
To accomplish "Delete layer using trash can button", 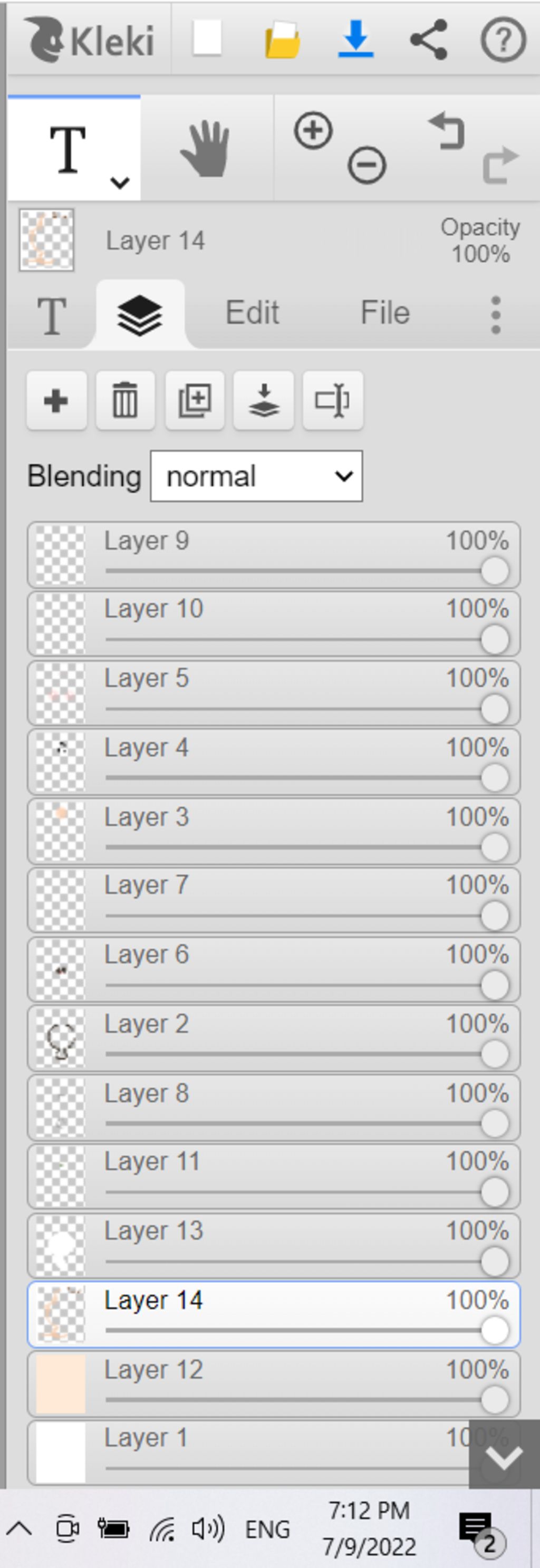I will click(126, 400).
